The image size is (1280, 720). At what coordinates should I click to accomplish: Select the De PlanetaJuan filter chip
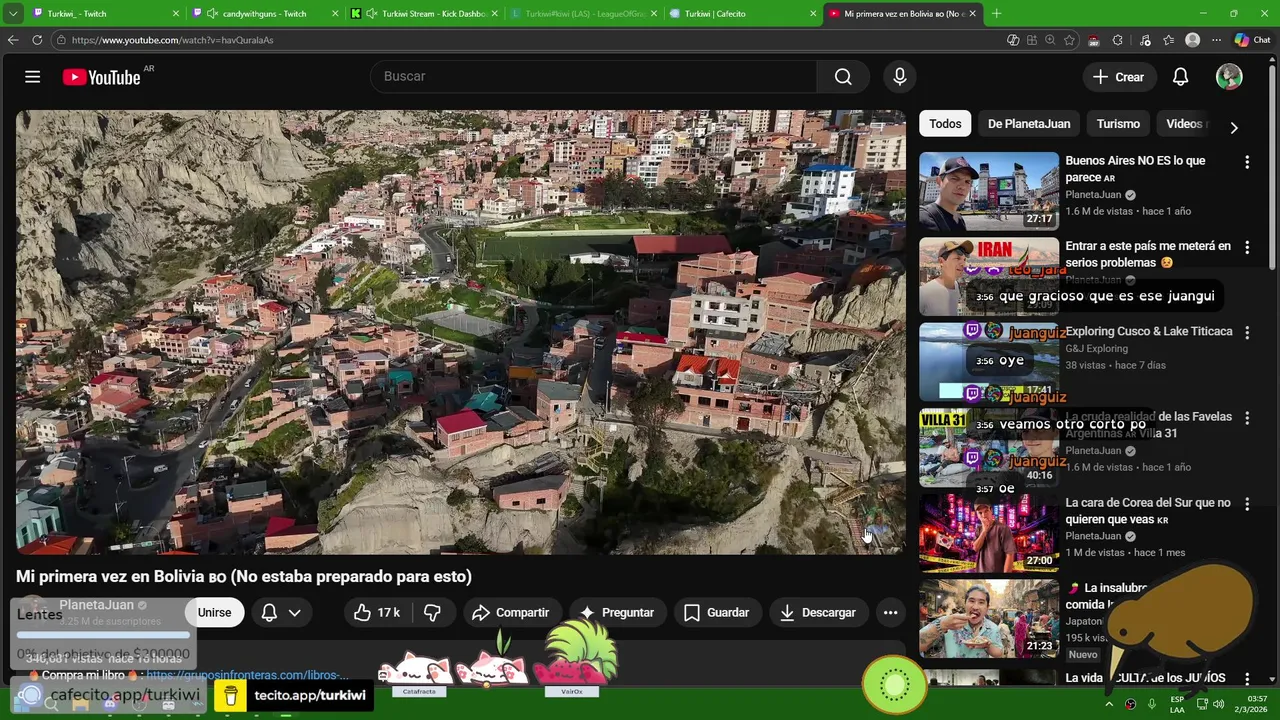1029,124
